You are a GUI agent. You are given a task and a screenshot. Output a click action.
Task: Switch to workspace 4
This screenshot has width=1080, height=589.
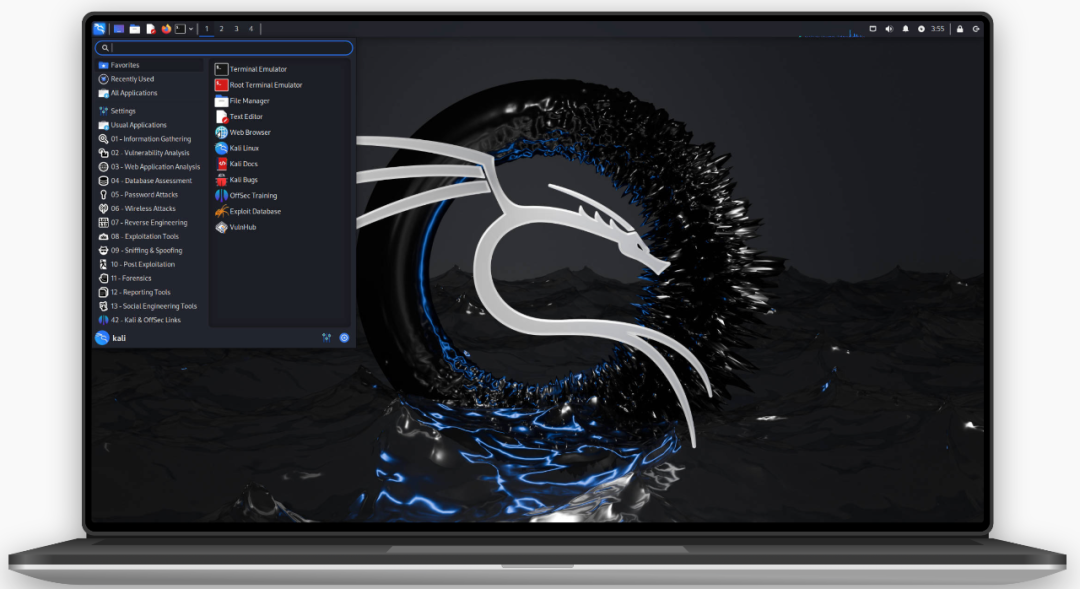point(251,29)
